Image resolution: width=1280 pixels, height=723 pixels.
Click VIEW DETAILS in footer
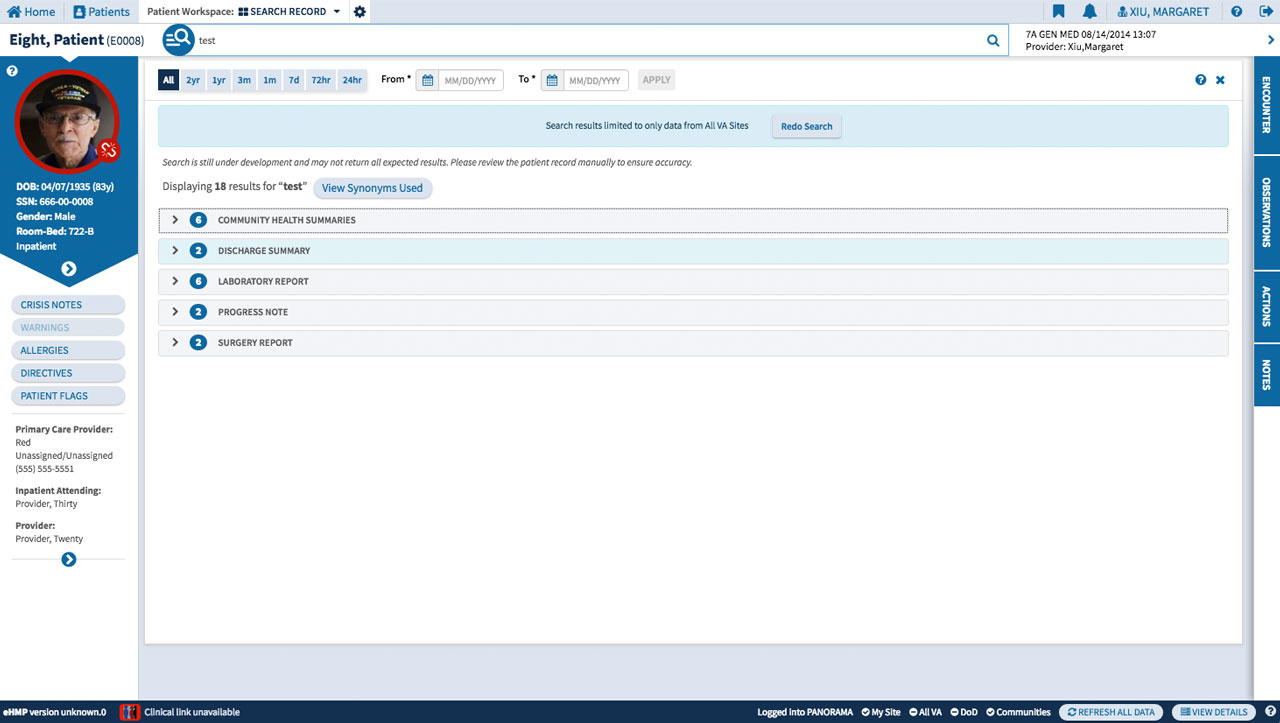tap(1214, 712)
